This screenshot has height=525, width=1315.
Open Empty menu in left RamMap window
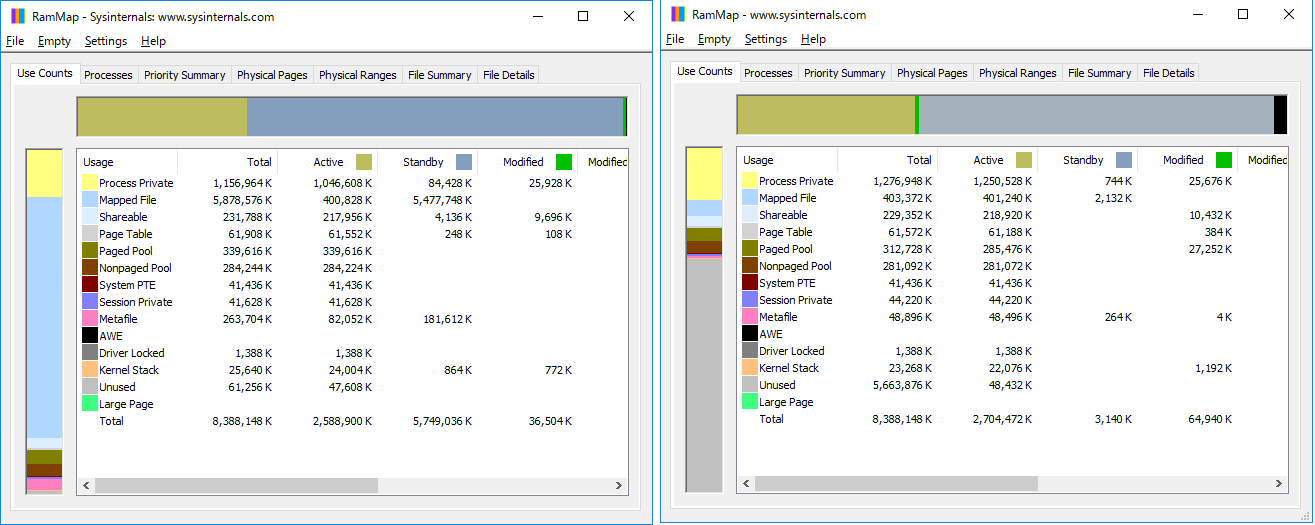pyautogui.click(x=54, y=41)
